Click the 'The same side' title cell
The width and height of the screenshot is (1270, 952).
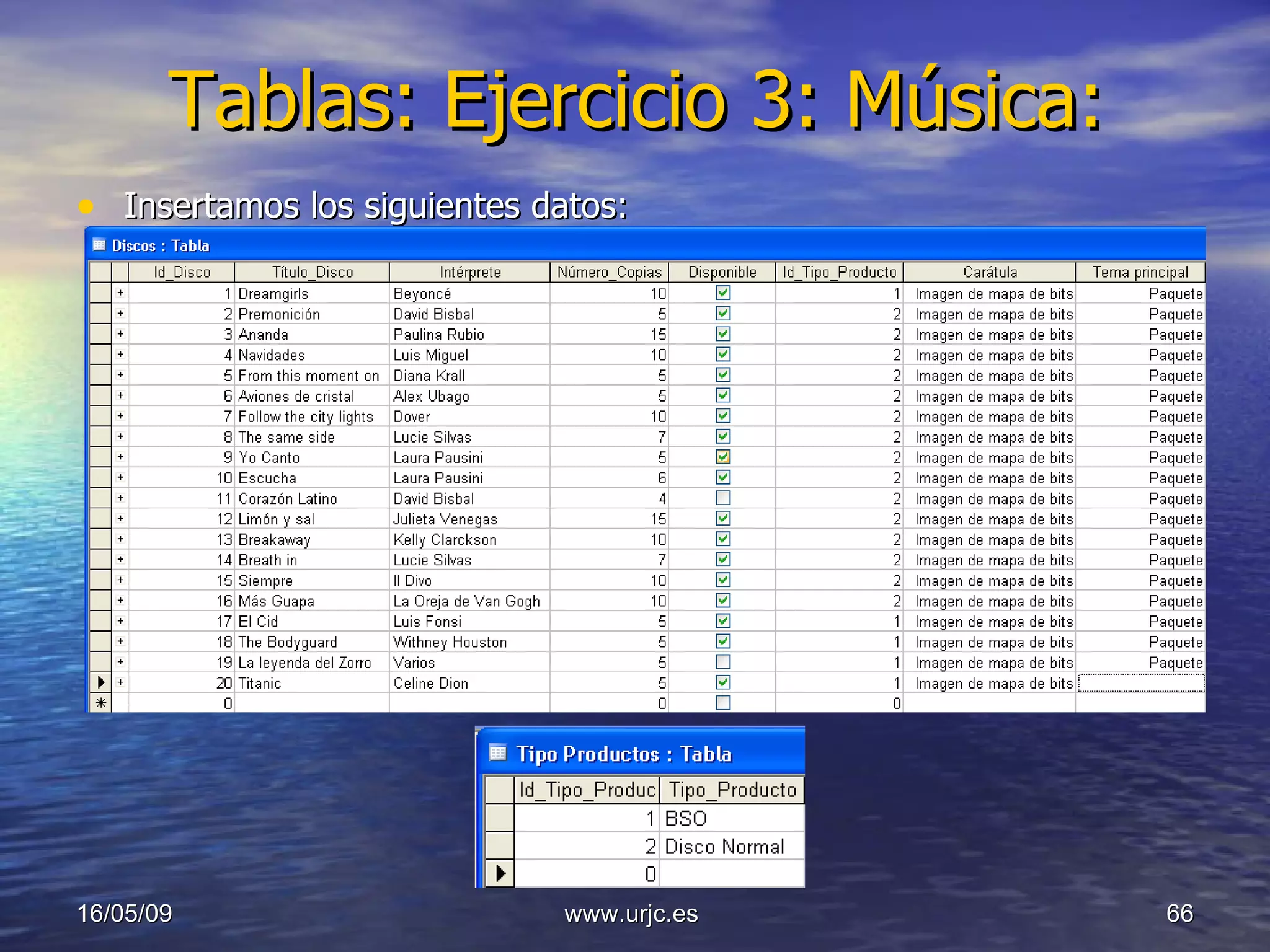(312, 436)
